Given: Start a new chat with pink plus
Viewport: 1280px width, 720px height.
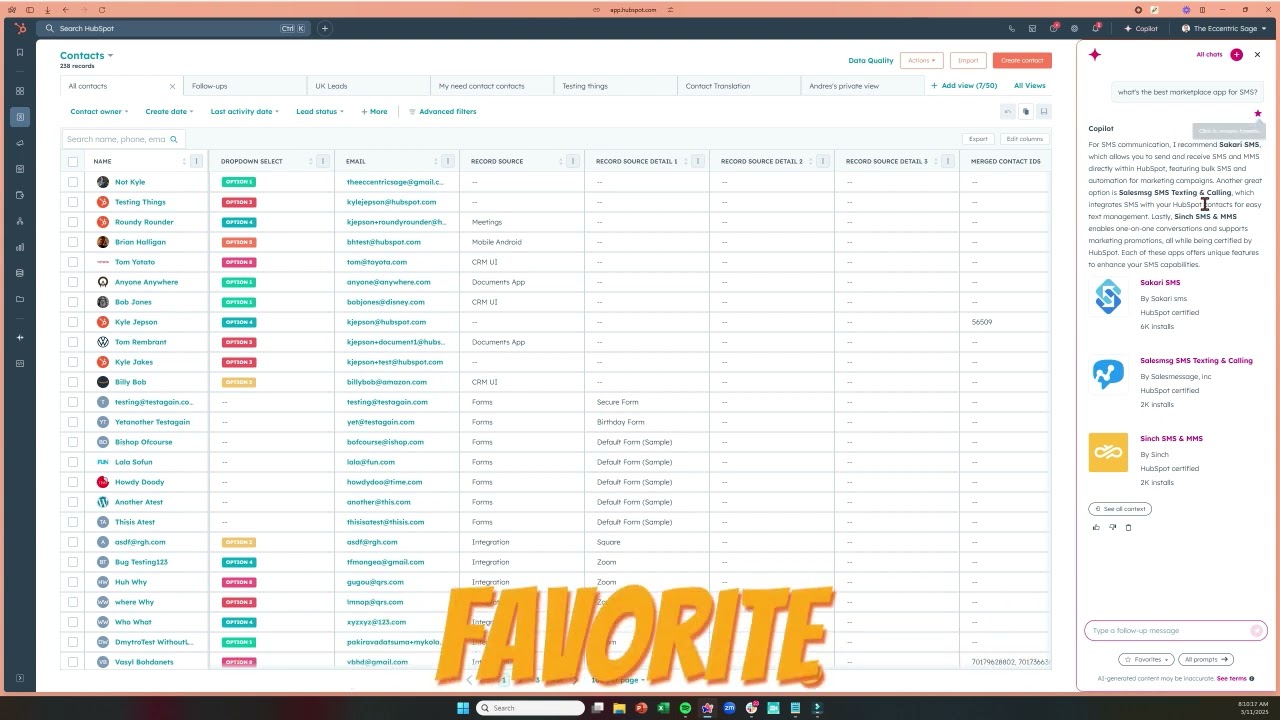Looking at the screenshot, I should (1237, 55).
